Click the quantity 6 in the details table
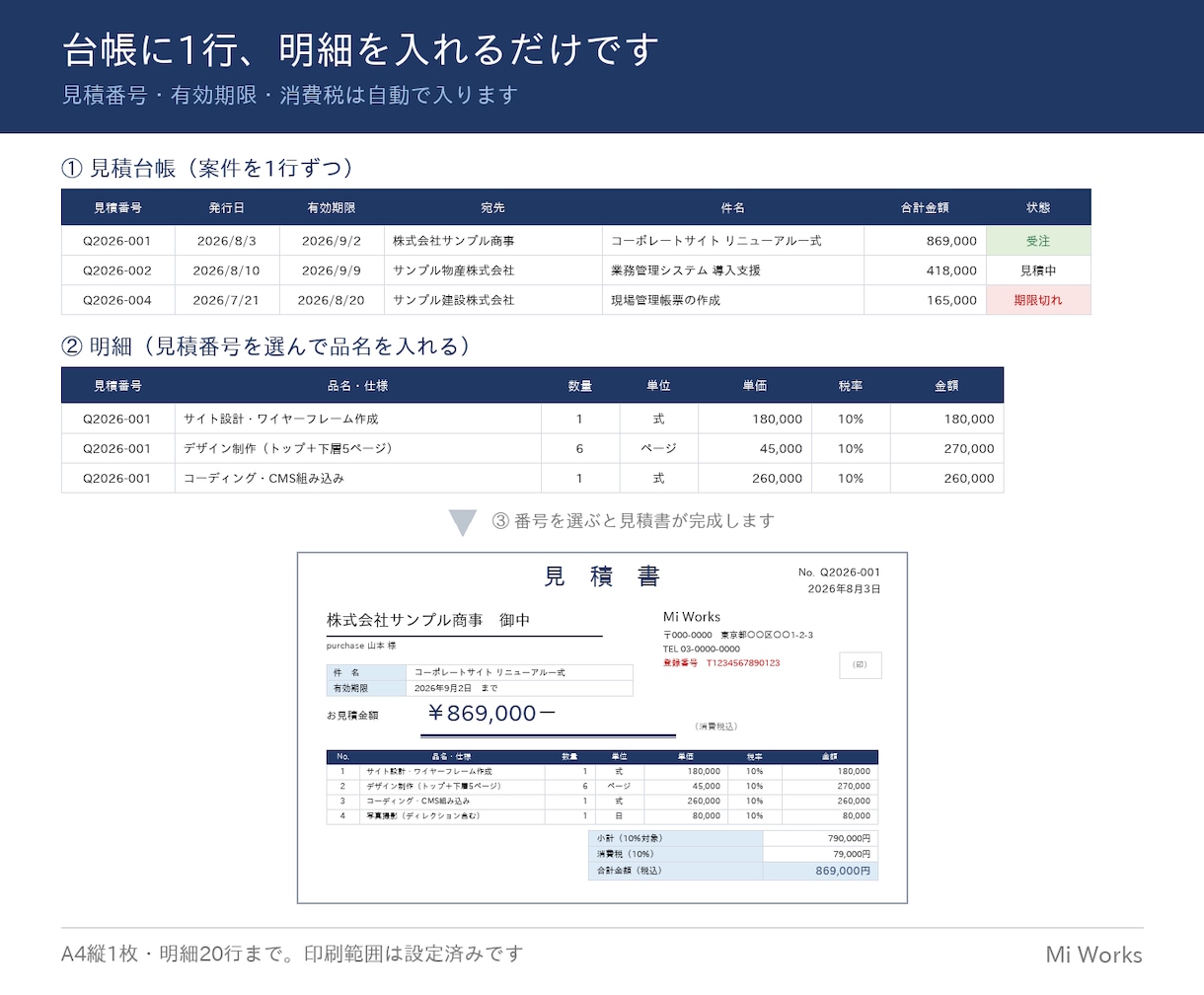This screenshot has height=995, width=1204. point(580,448)
